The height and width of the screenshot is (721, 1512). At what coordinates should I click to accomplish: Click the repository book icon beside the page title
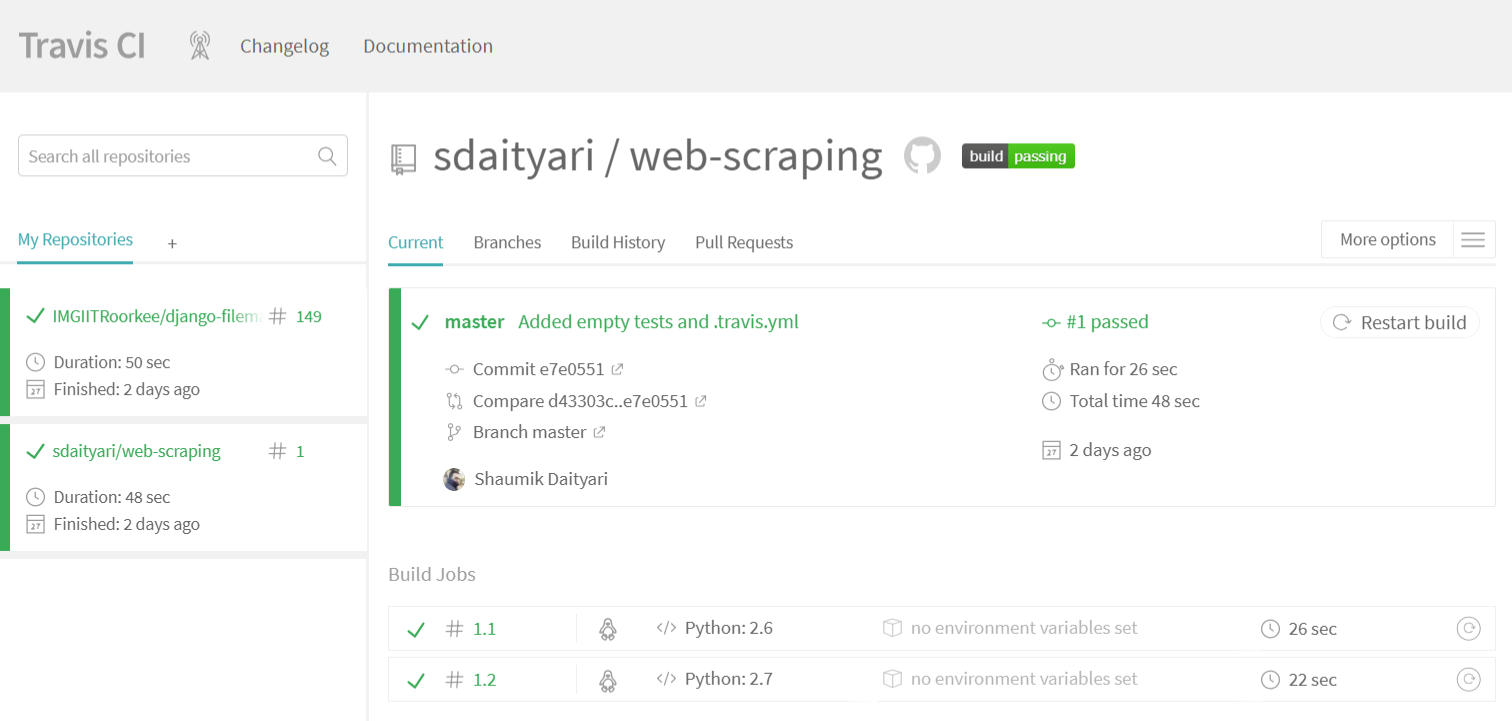(x=403, y=155)
